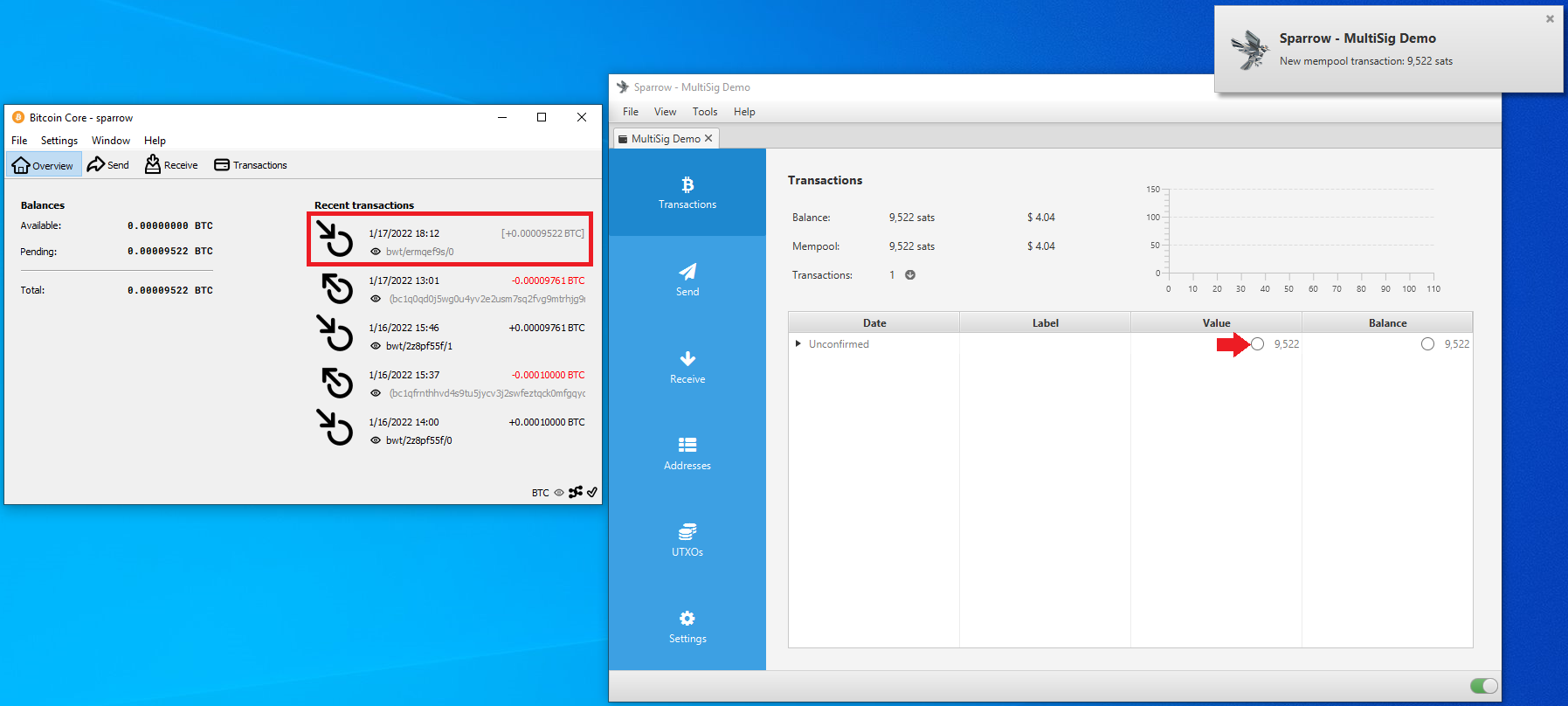Click outgoing transaction icon for 1/17/2022 13:01
This screenshot has height=706, width=1568.
pyautogui.click(x=336, y=287)
